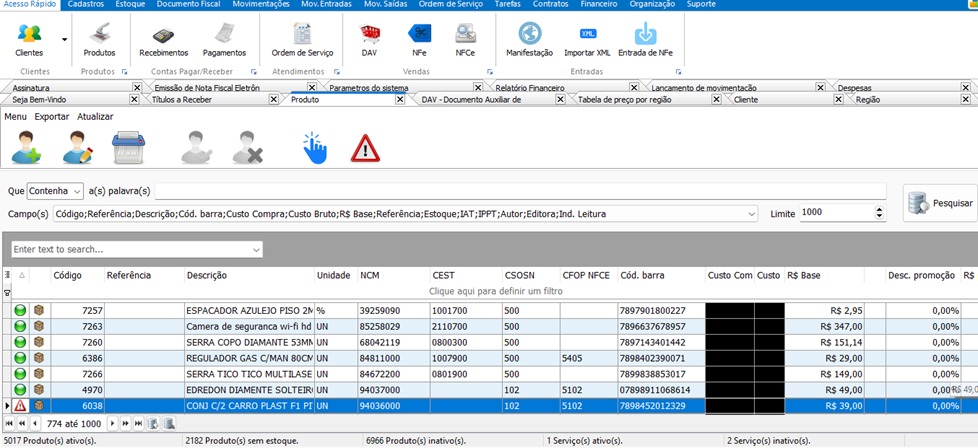The image size is (978, 448).
Task: Click the Importar XML icon
Action: tap(587, 39)
